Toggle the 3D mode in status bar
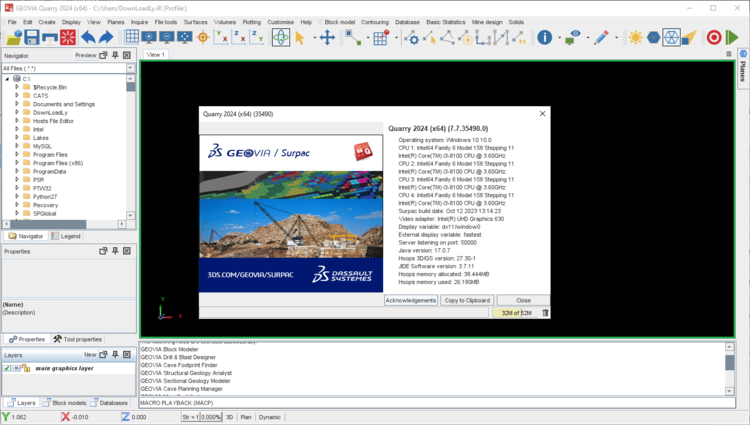 pyautogui.click(x=229, y=416)
